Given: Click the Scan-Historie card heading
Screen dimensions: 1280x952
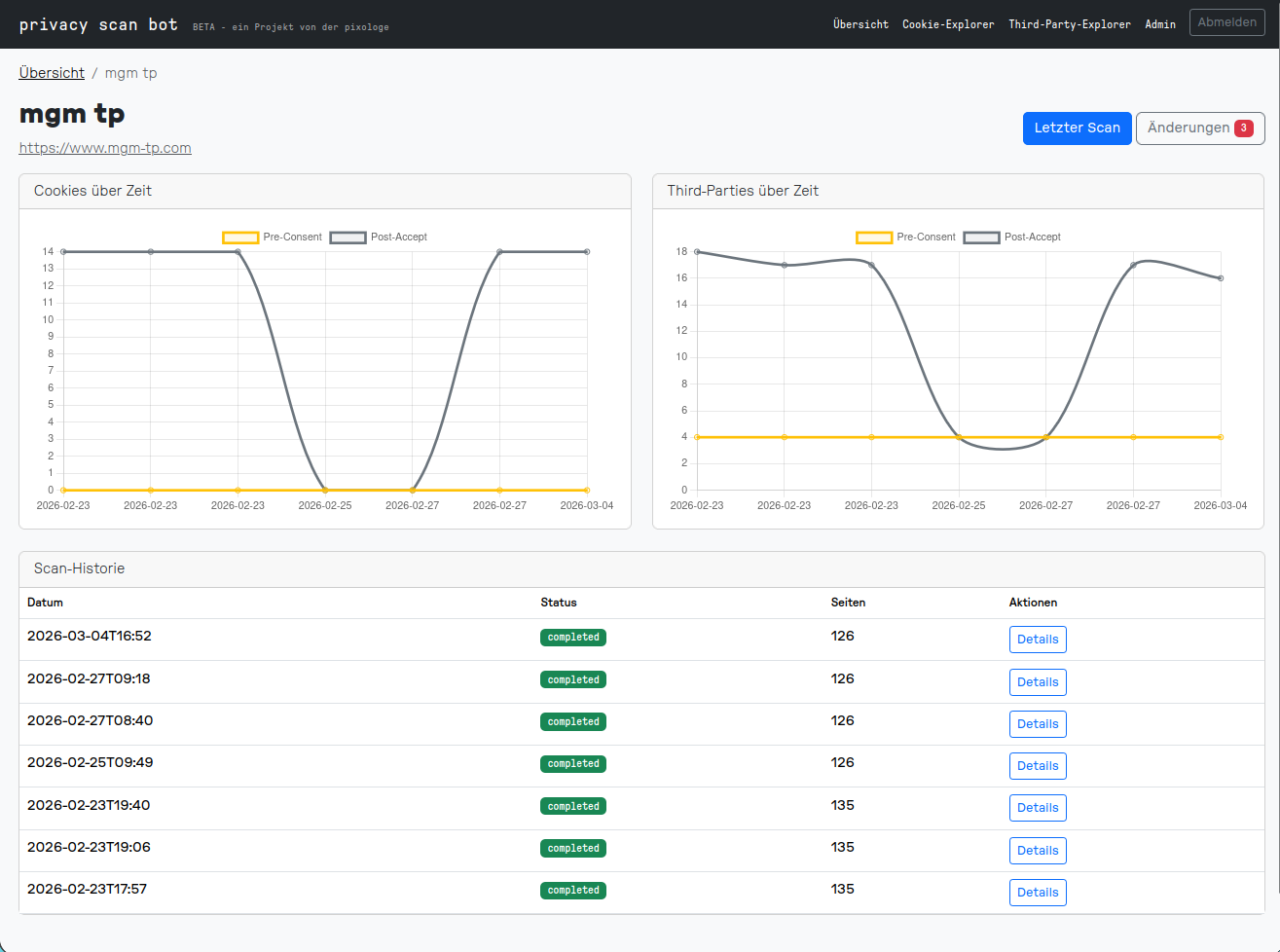Looking at the screenshot, I should [80, 568].
